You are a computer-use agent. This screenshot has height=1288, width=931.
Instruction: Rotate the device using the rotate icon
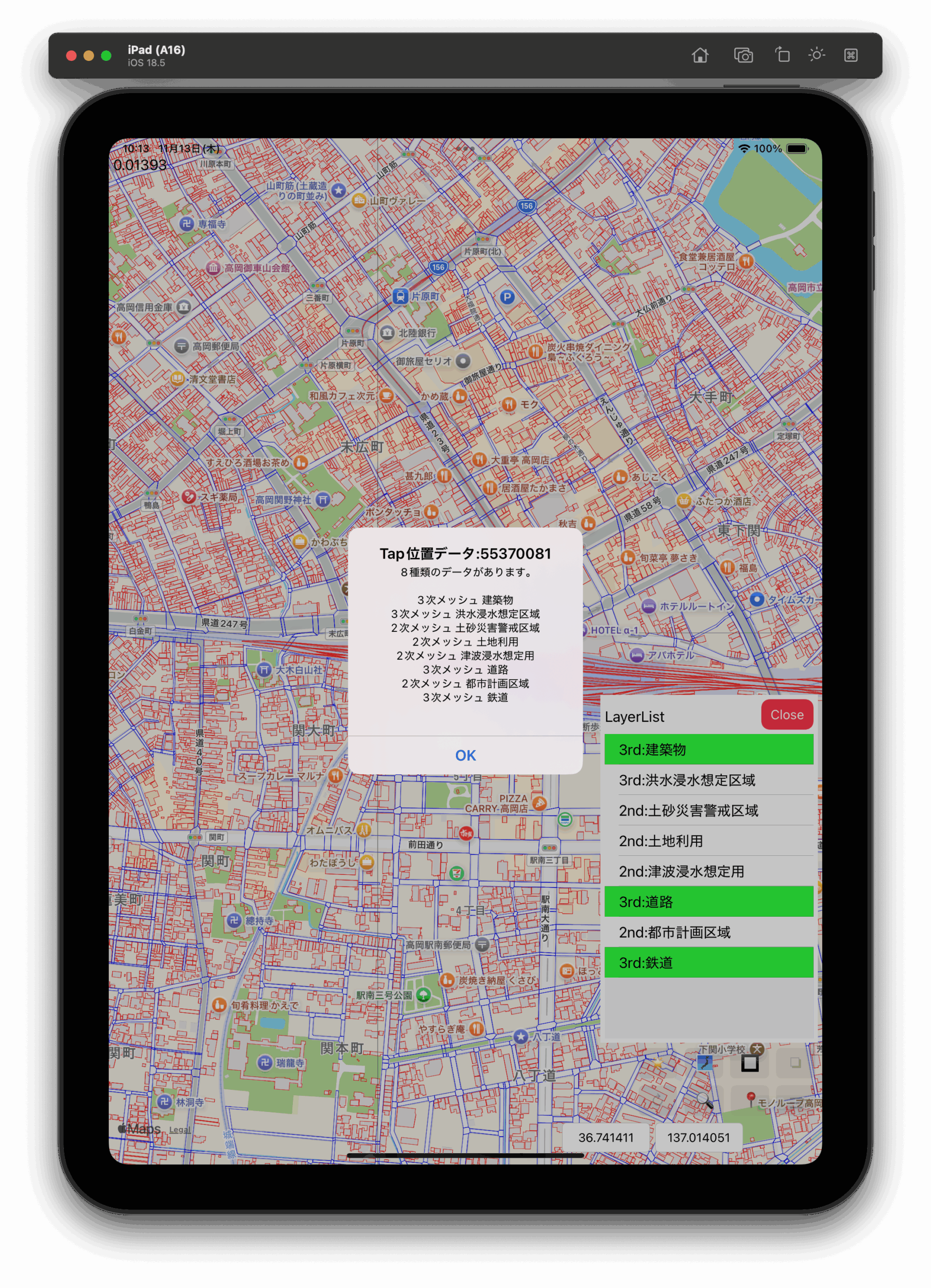pyautogui.click(x=782, y=55)
